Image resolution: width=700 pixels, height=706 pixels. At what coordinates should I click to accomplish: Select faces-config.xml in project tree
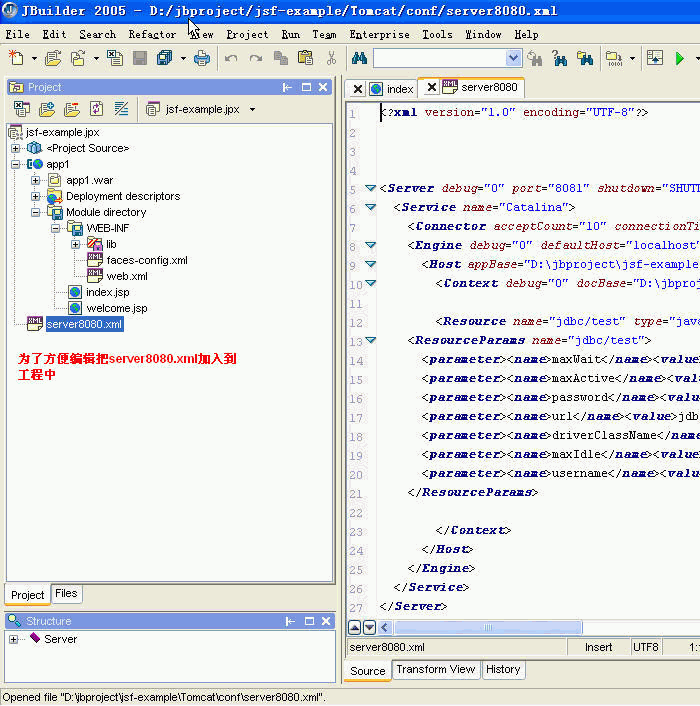[147, 260]
